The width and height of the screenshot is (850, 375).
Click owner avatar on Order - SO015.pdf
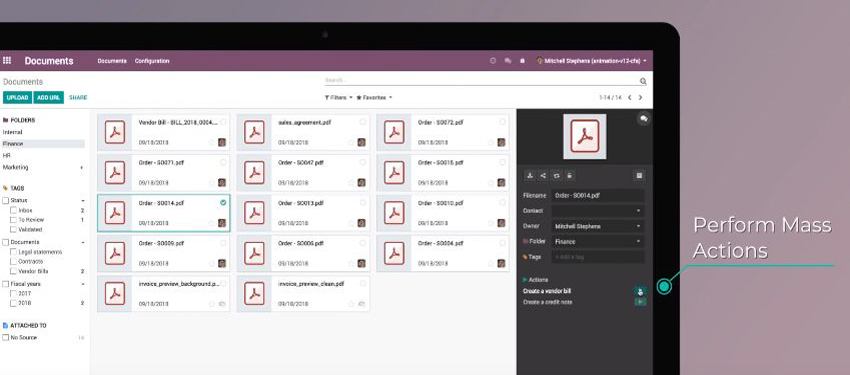[501, 183]
